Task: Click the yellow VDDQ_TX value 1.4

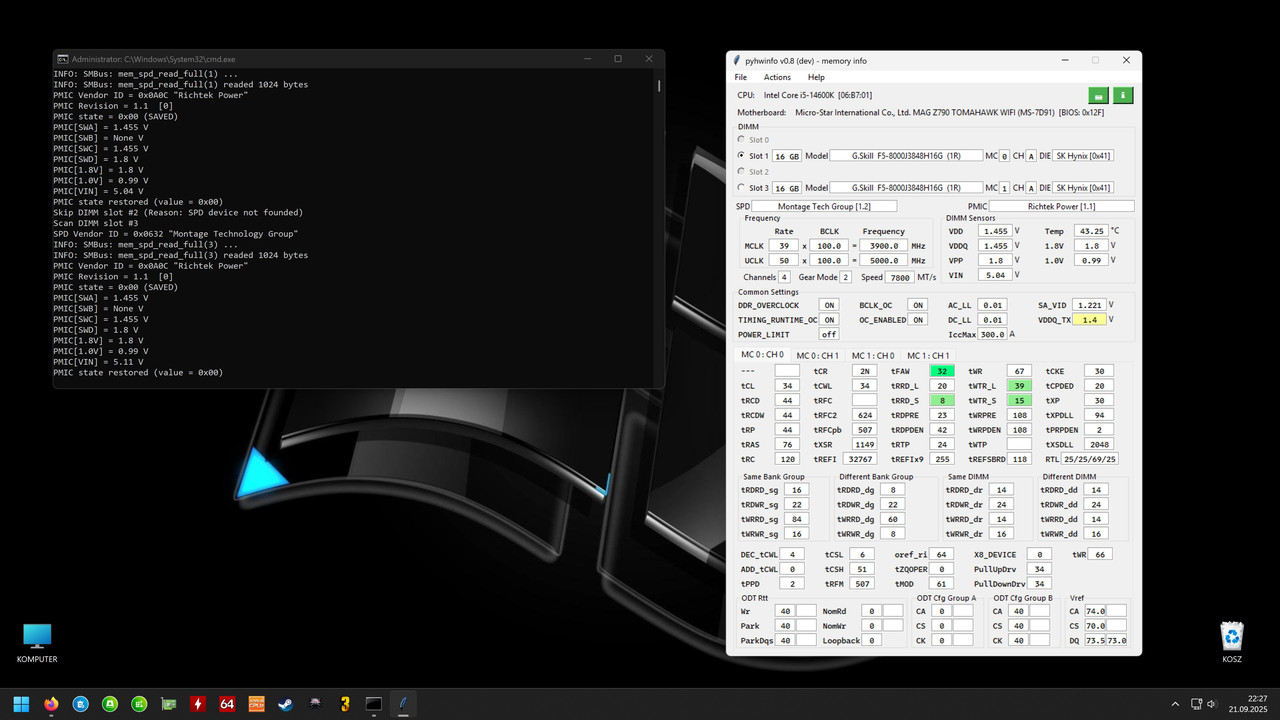Action: 1091,320
